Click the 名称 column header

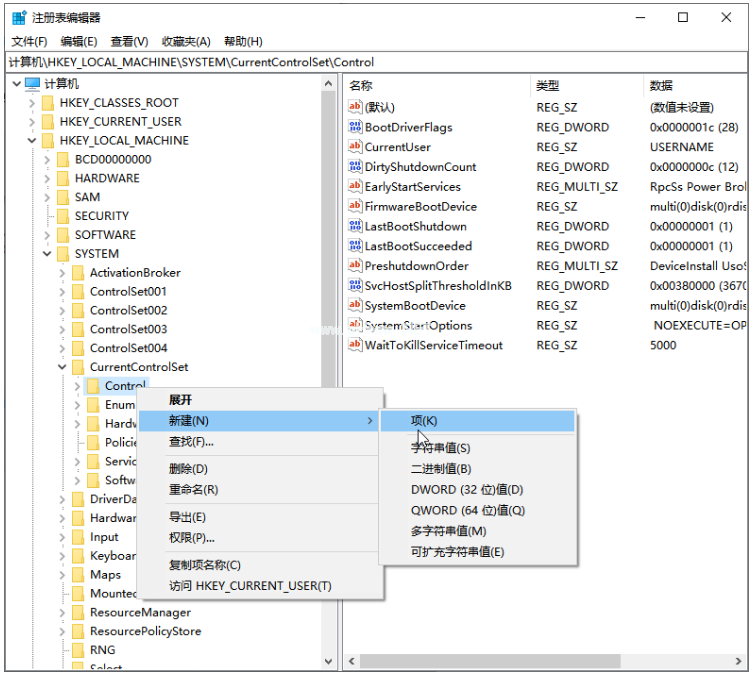(361, 86)
